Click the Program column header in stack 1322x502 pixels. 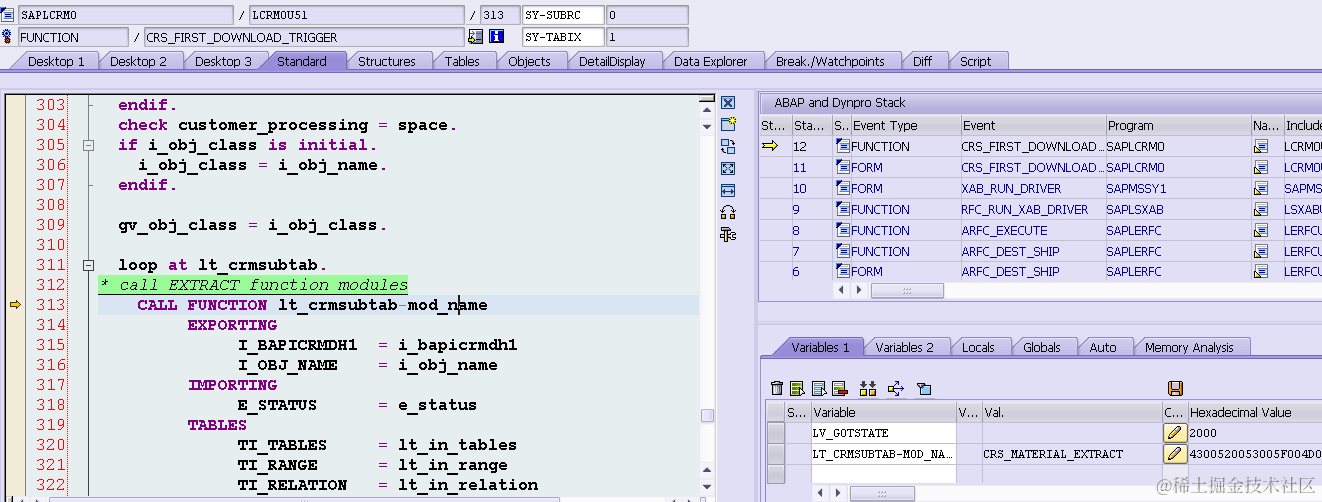(1177, 125)
